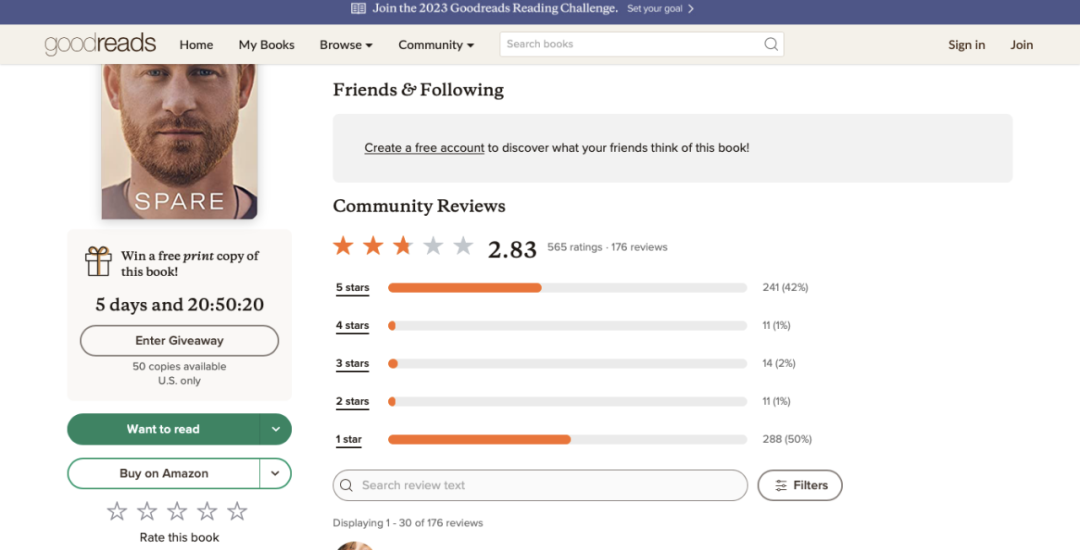Focus the Search review text field

pyautogui.click(x=540, y=485)
